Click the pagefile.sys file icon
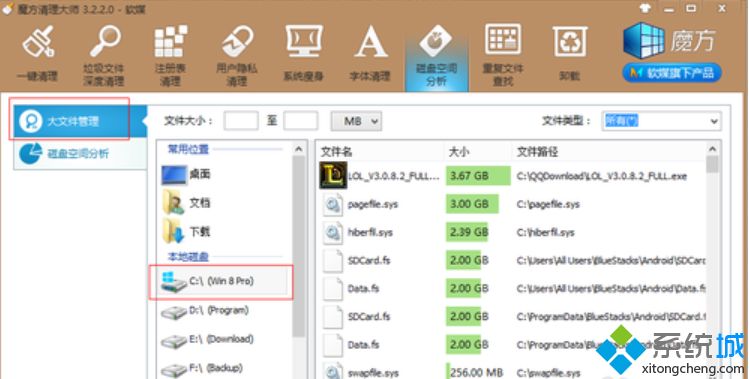This screenshot has width=749, height=379. [332, 205]
